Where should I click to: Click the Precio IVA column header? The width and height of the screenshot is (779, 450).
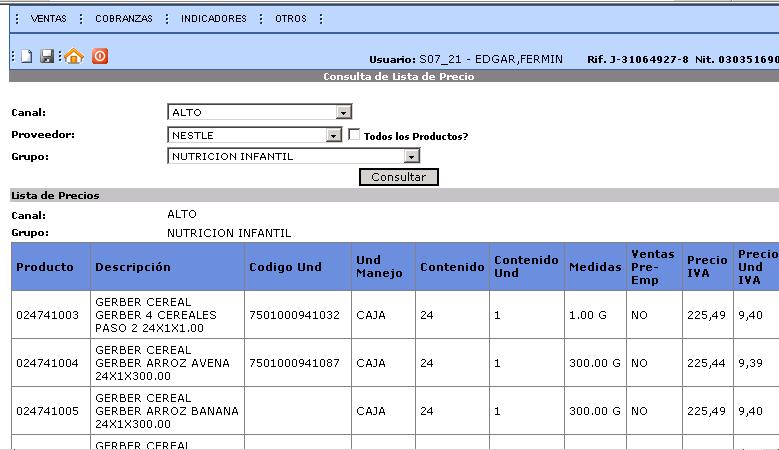[707, 267]
